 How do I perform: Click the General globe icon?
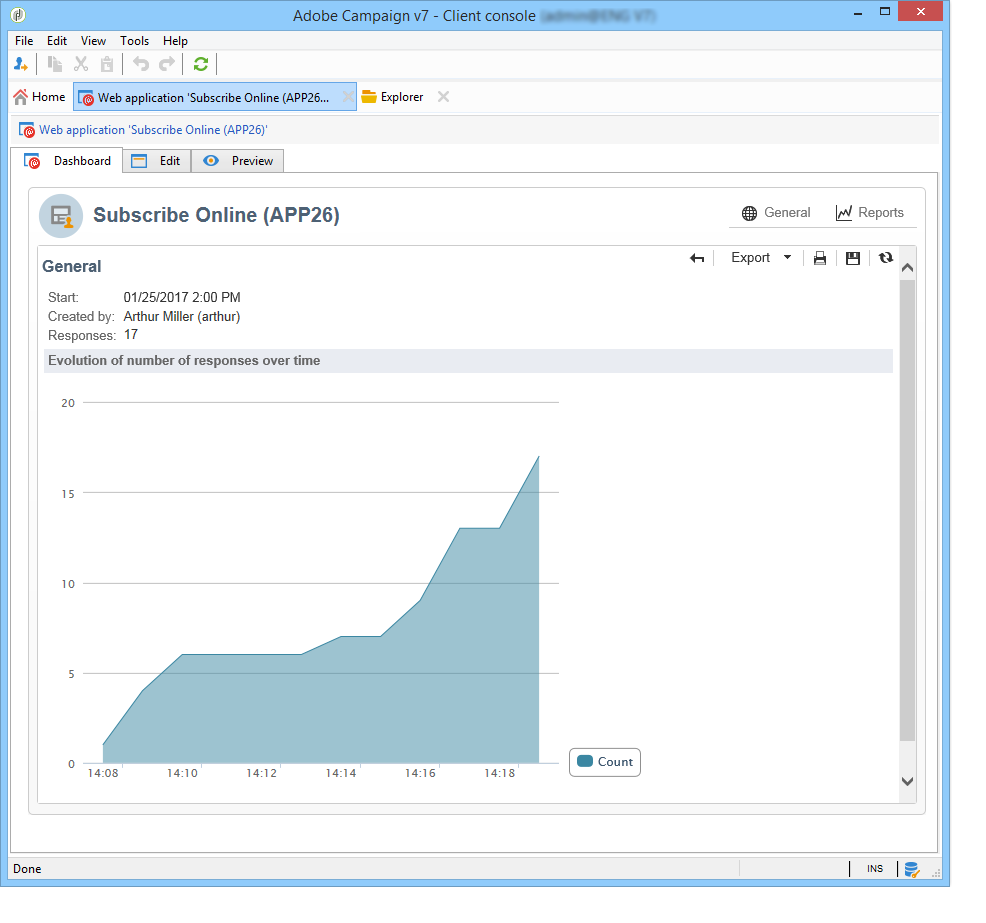(x=749, y=213)
